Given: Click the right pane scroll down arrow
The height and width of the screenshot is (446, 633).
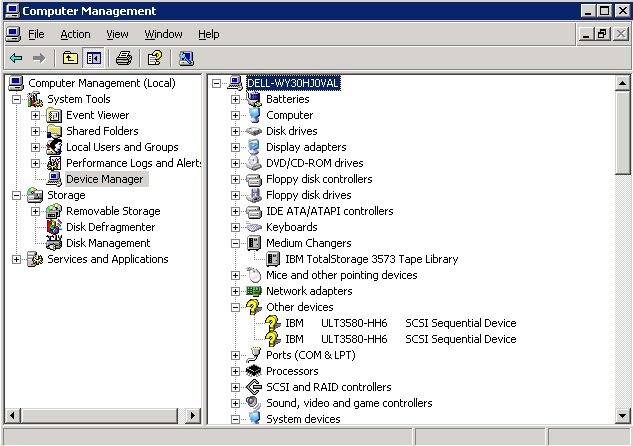Looking at the screenshot, I should (x=624, y=417).
